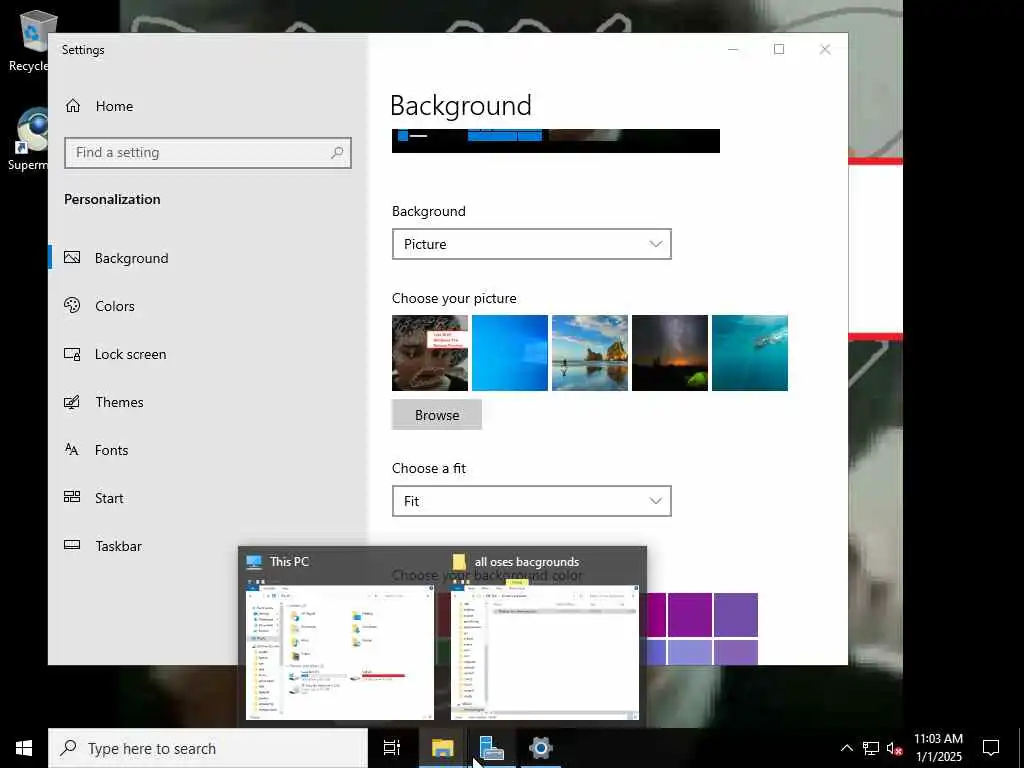Click the Home icon in Settings
The height and width of the screenshot is (768, 1024).
(72, 106)
